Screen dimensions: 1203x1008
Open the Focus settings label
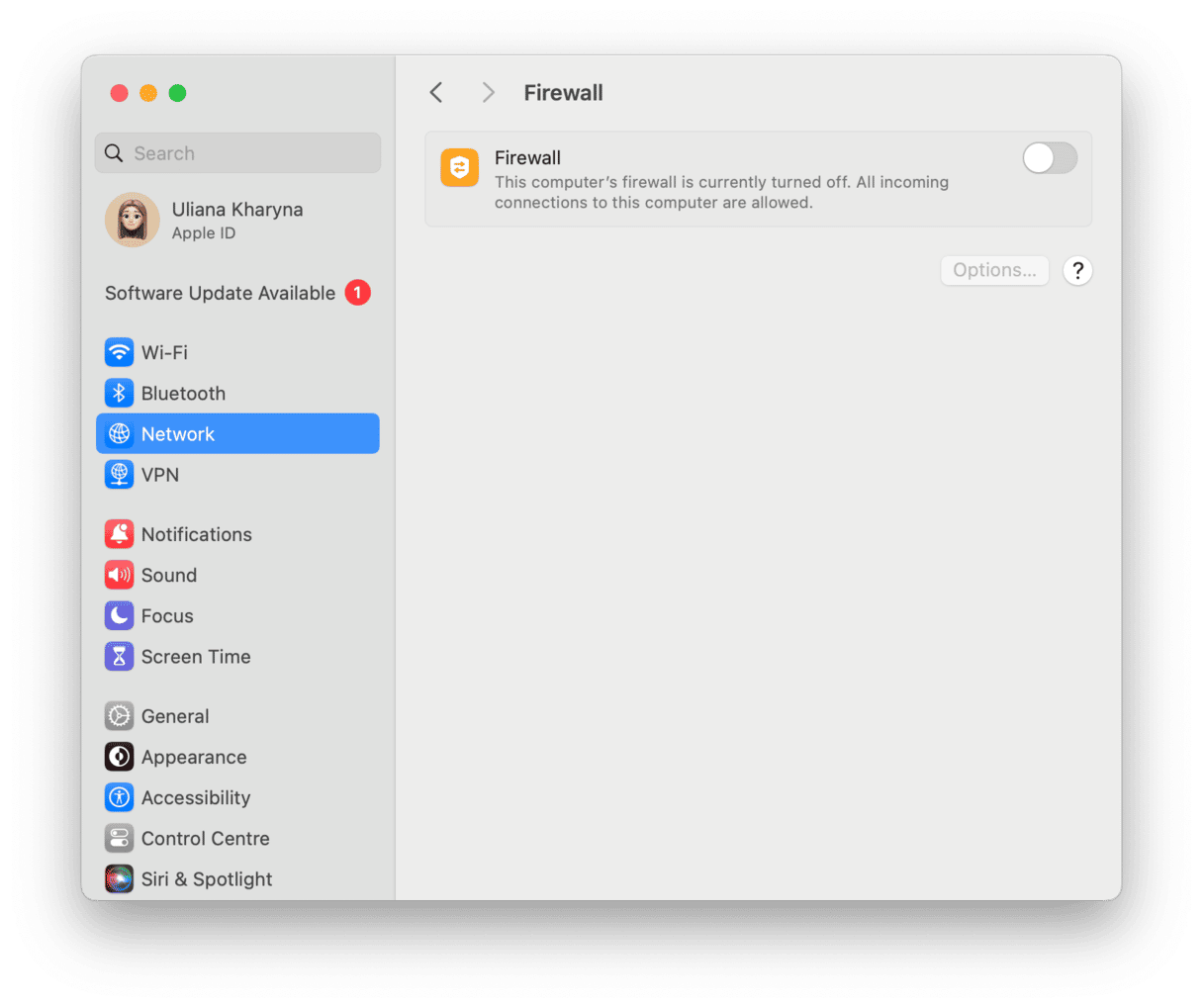point(167,615)
